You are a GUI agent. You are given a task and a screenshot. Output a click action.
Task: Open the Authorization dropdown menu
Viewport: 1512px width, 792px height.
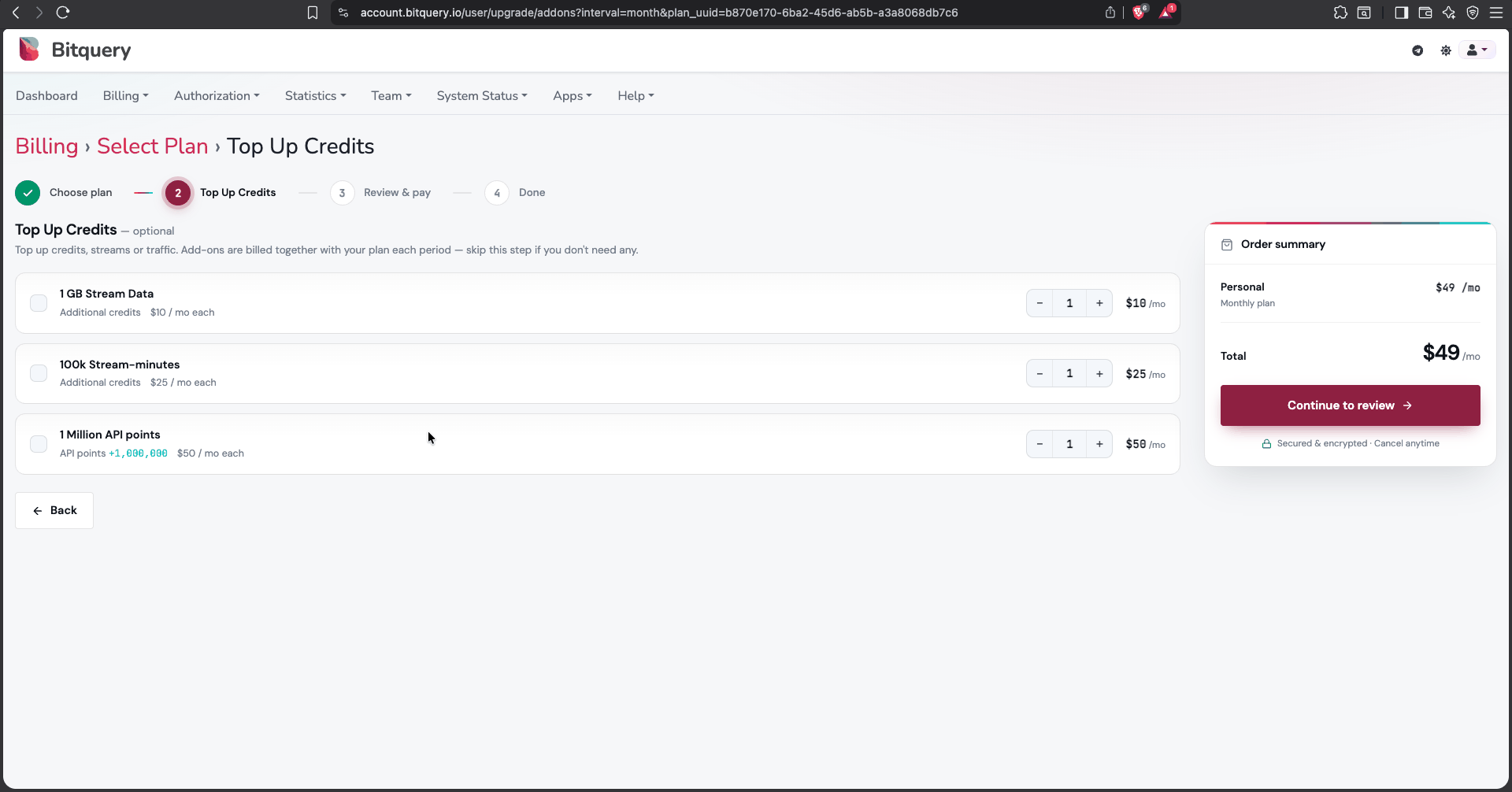tap(217, 95)
